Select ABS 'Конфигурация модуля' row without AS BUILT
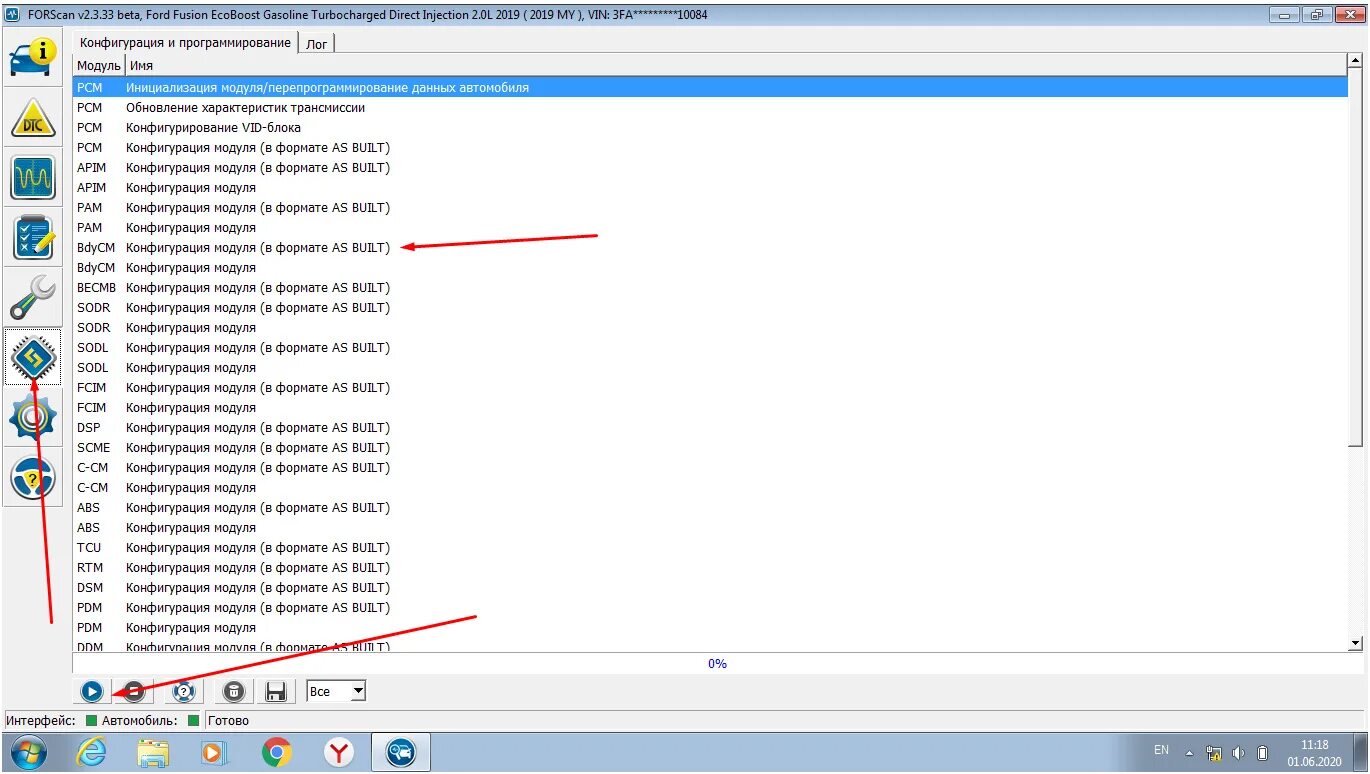This screenshot has height=774, width=1370. pos(710,527)
